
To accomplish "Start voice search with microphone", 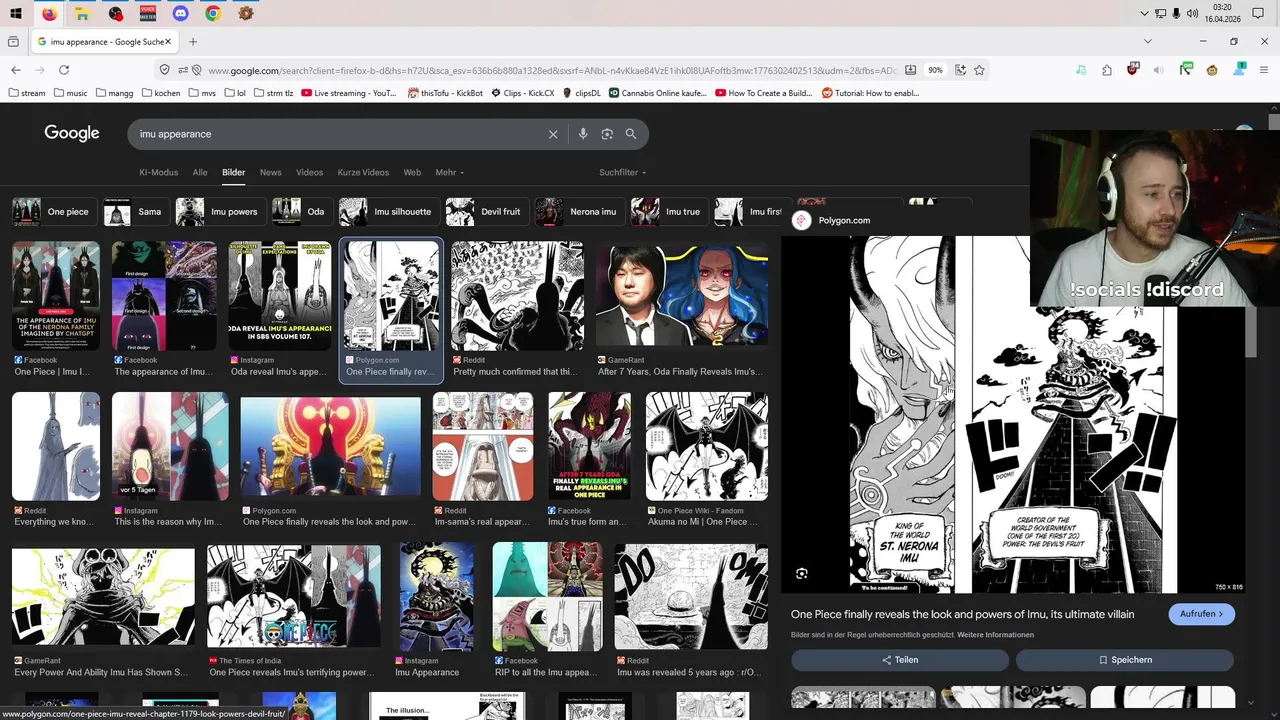I will point(583,134).
